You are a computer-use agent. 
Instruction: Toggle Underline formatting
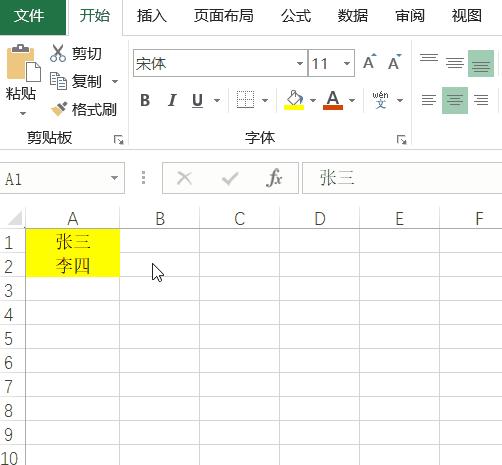point(197,100)
